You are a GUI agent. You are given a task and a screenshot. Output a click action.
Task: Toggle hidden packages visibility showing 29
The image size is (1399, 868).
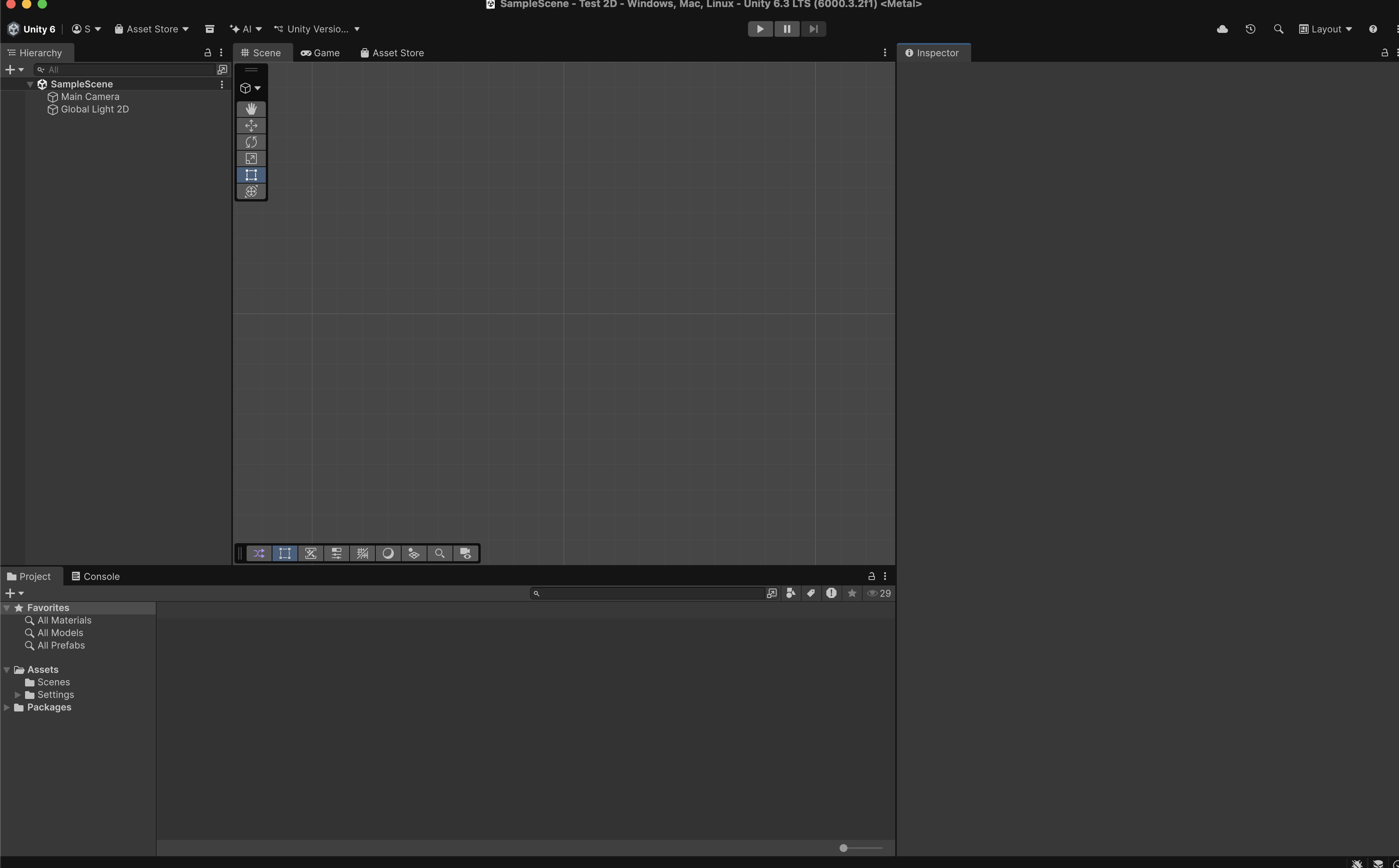coord(879,594)
